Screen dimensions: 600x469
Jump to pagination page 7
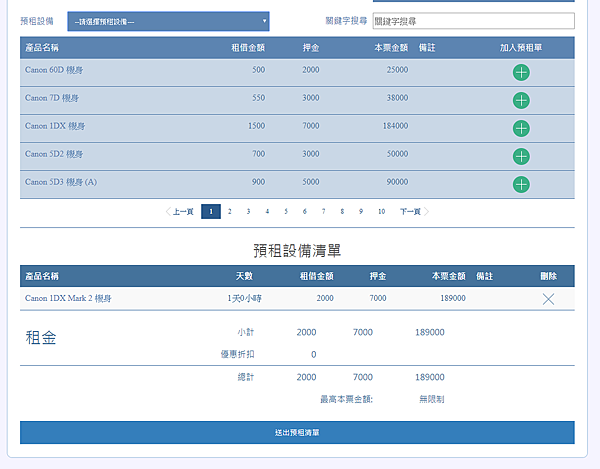(x=323, y=212)
